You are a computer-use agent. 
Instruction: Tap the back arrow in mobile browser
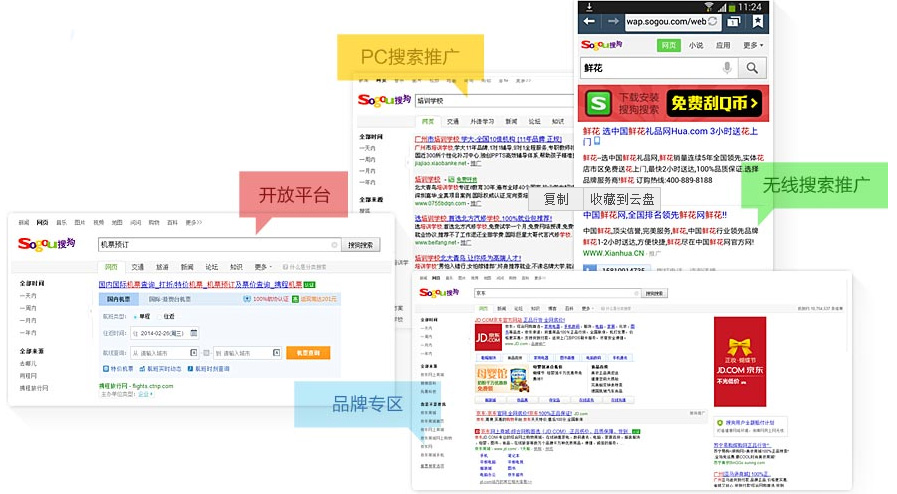pos(589,22)
